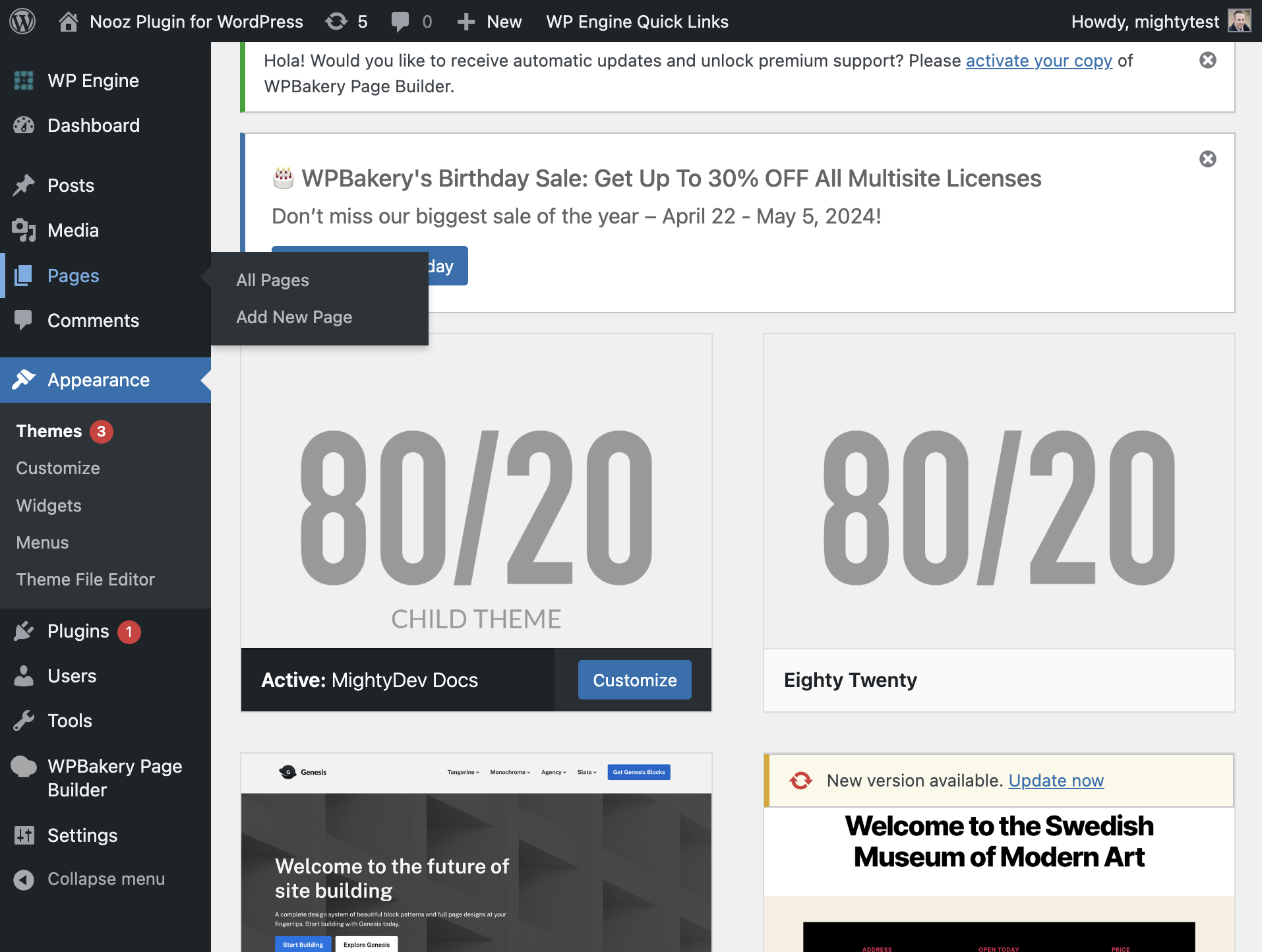The width and height of the screenshot is (1262, 952).
Task: Open WP Engine Quick Links in admin bar
Action: [638, 22]
